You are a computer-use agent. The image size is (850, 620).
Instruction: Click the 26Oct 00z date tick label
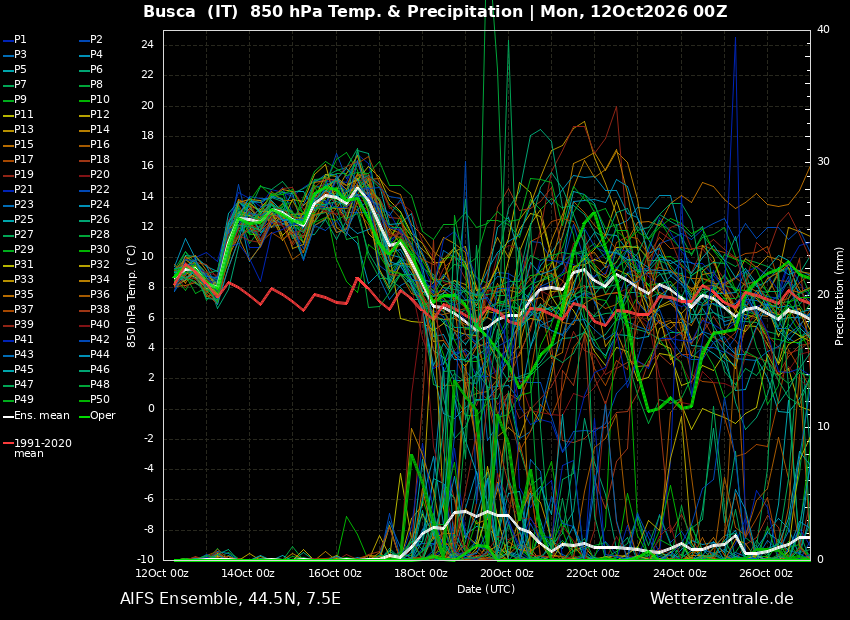tap(765, 573)
